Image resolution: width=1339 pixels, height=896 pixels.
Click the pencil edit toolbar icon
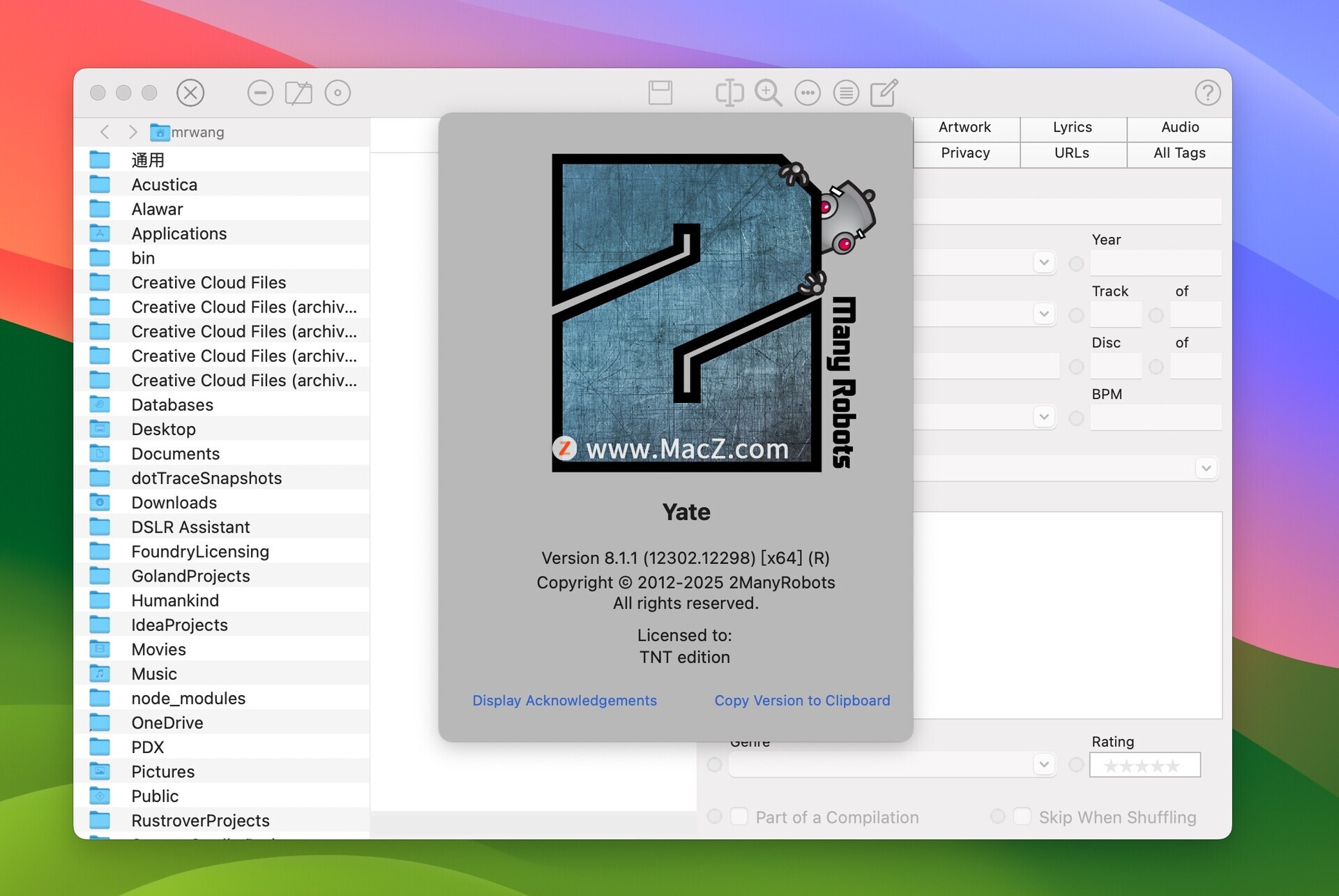click(884, 93)
